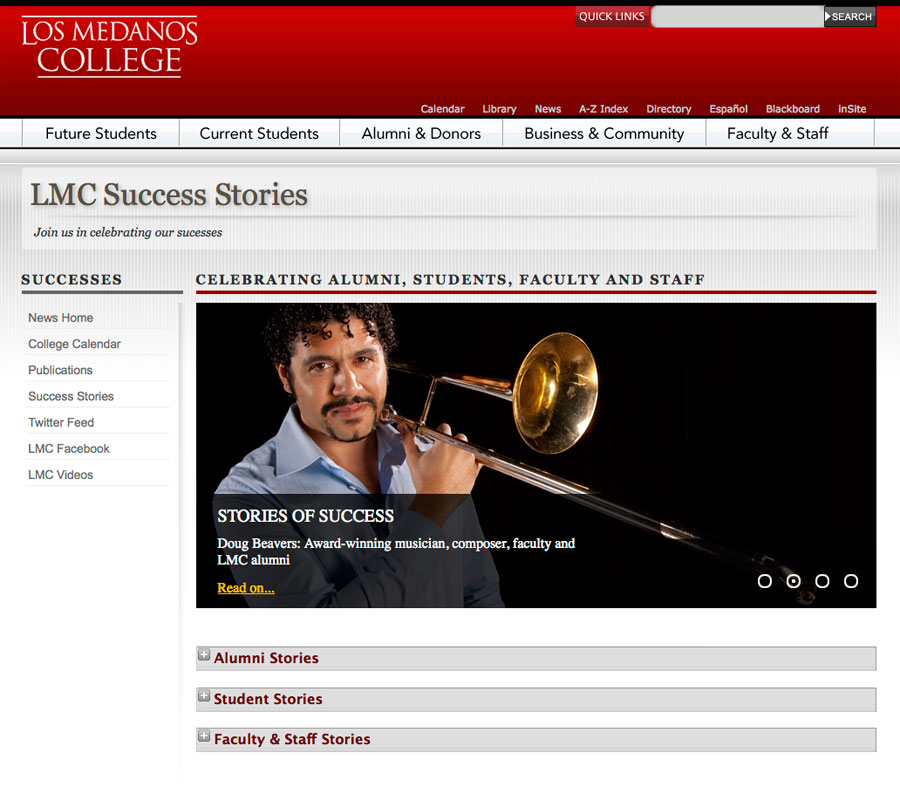Go to the Blackboard link
Image resolution: width=900 pixels, height=794 pixels.
pyautogui.click(x=793, y=109)
